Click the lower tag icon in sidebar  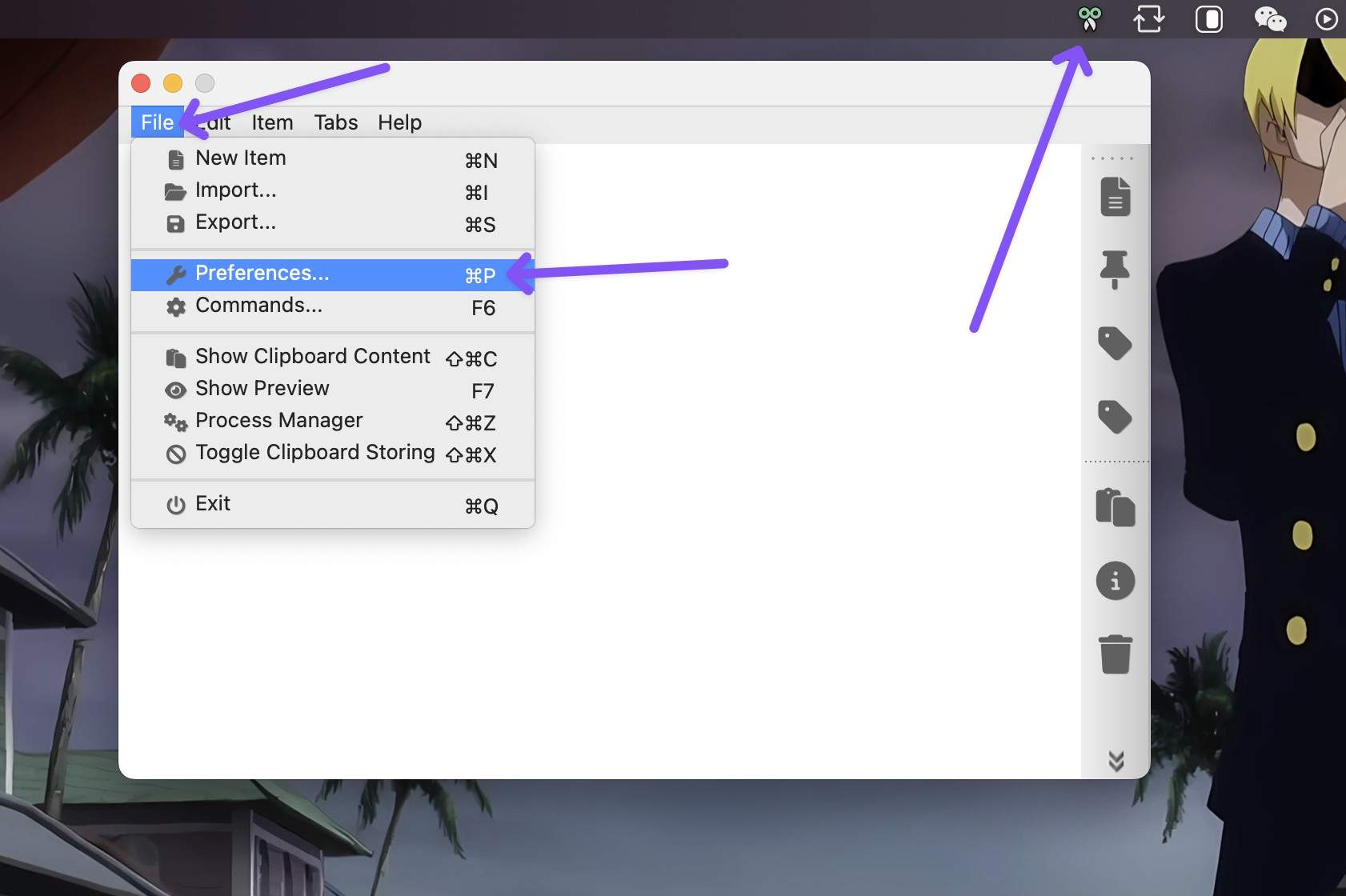tap(1115, 417)
